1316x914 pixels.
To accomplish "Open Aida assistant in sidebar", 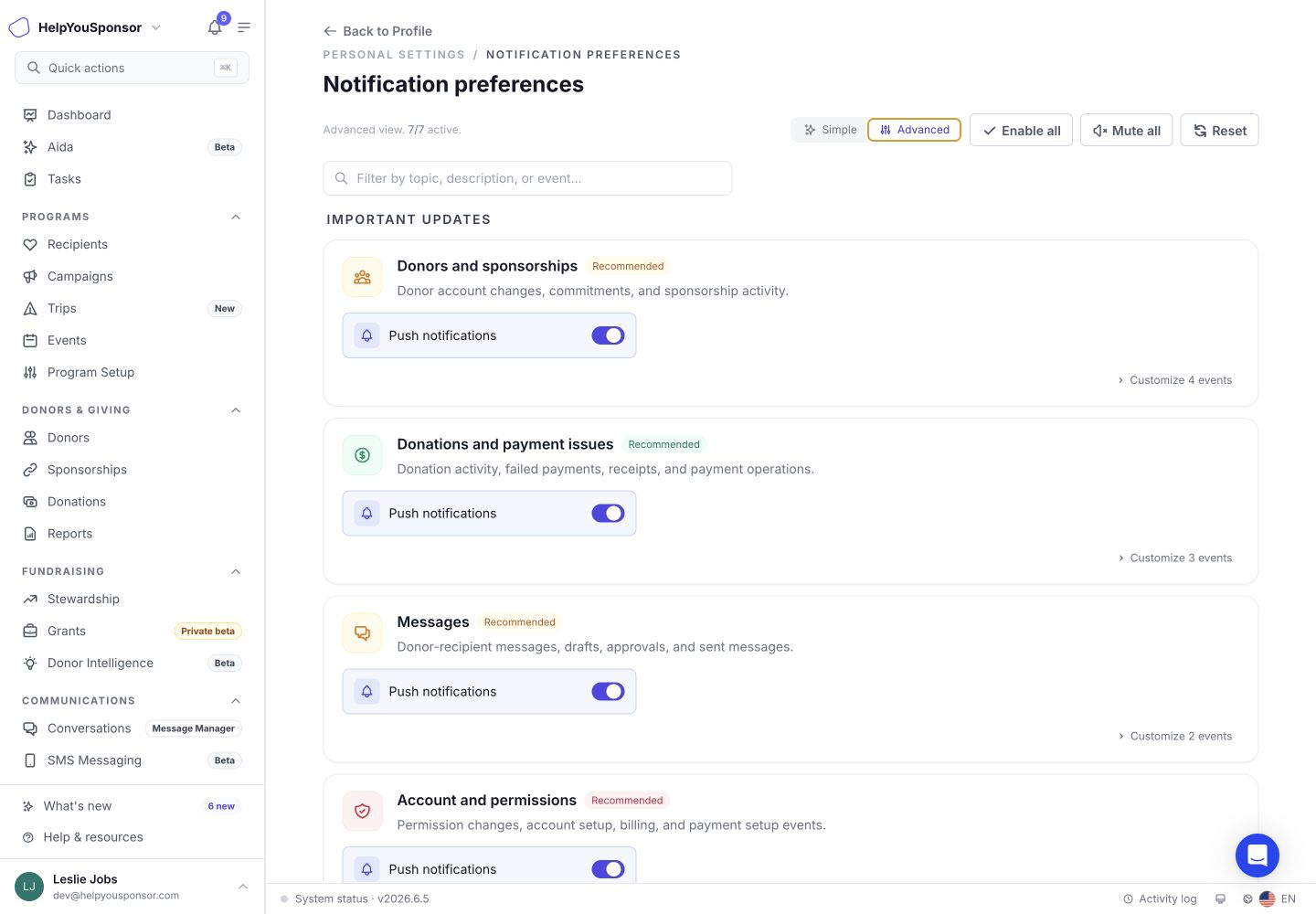I will tap(132, 147).
